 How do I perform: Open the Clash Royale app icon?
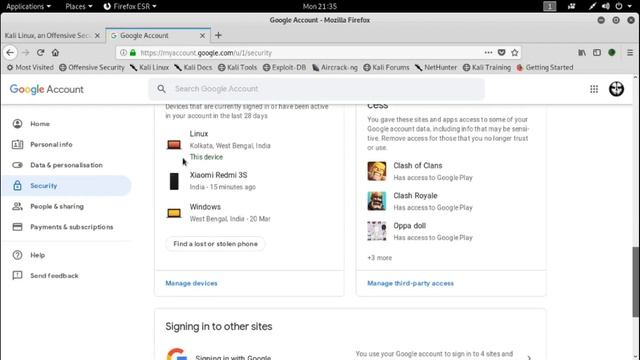coord(376,201)
